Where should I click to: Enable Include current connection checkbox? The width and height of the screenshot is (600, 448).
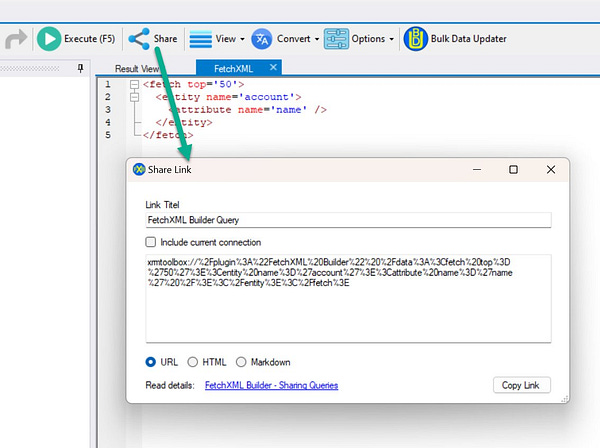(x=151, y=242)
